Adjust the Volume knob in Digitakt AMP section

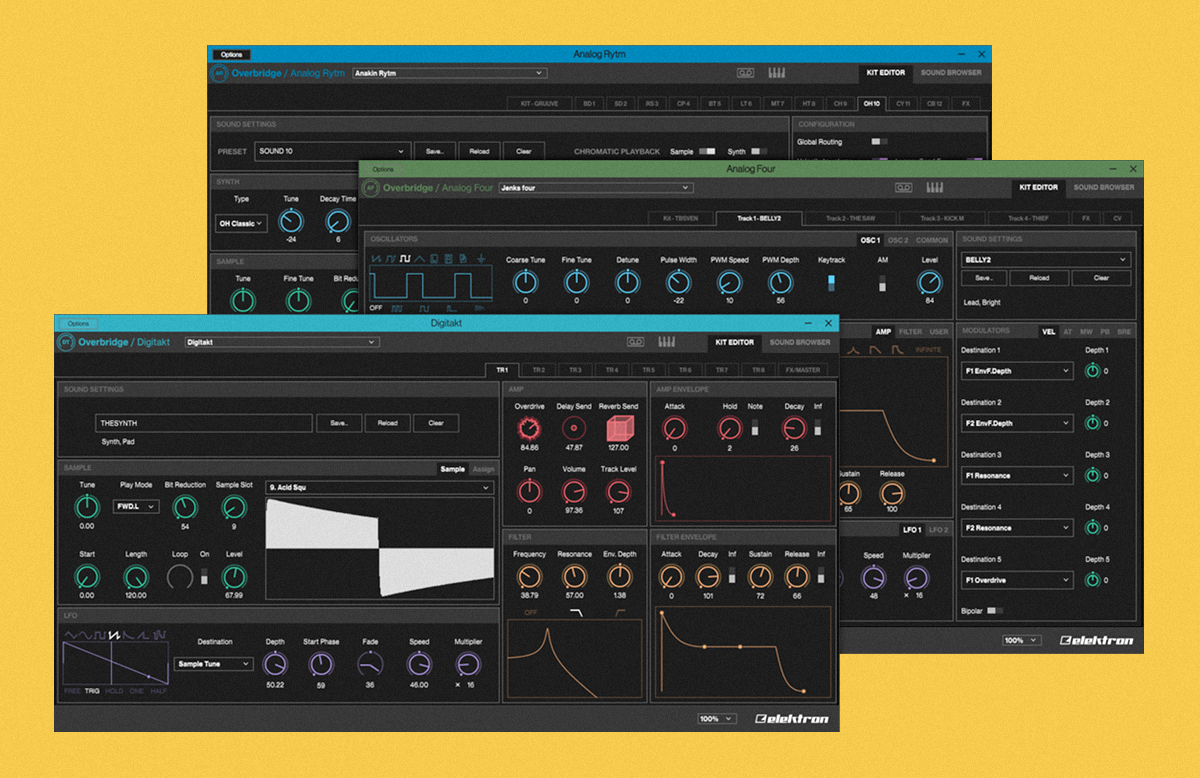(574, 491)
